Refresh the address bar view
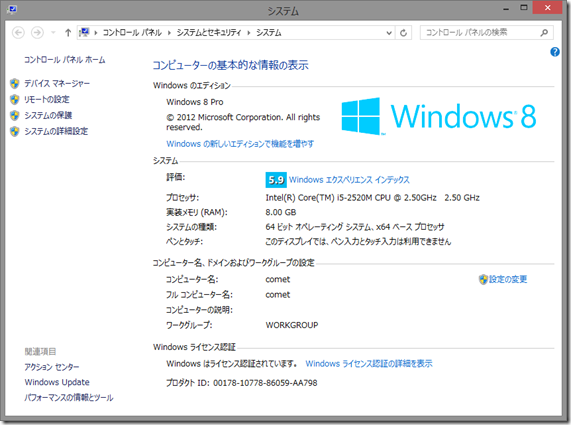The width and height of the screenshot is (571, 425). (403, 33)
